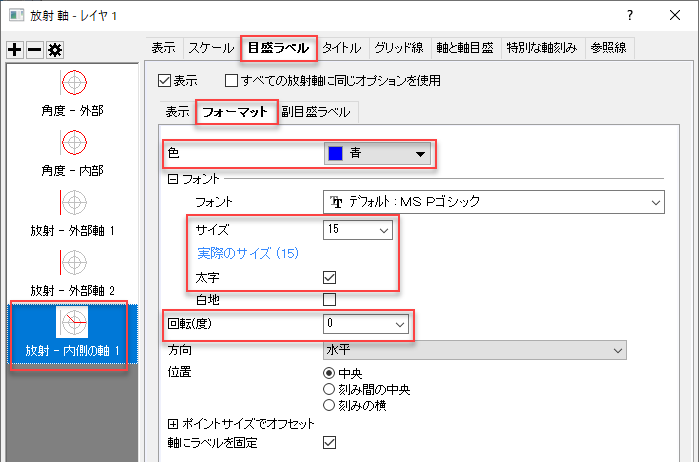
Task: Open the 色 color dropdown
Action: tap(378, 154)
